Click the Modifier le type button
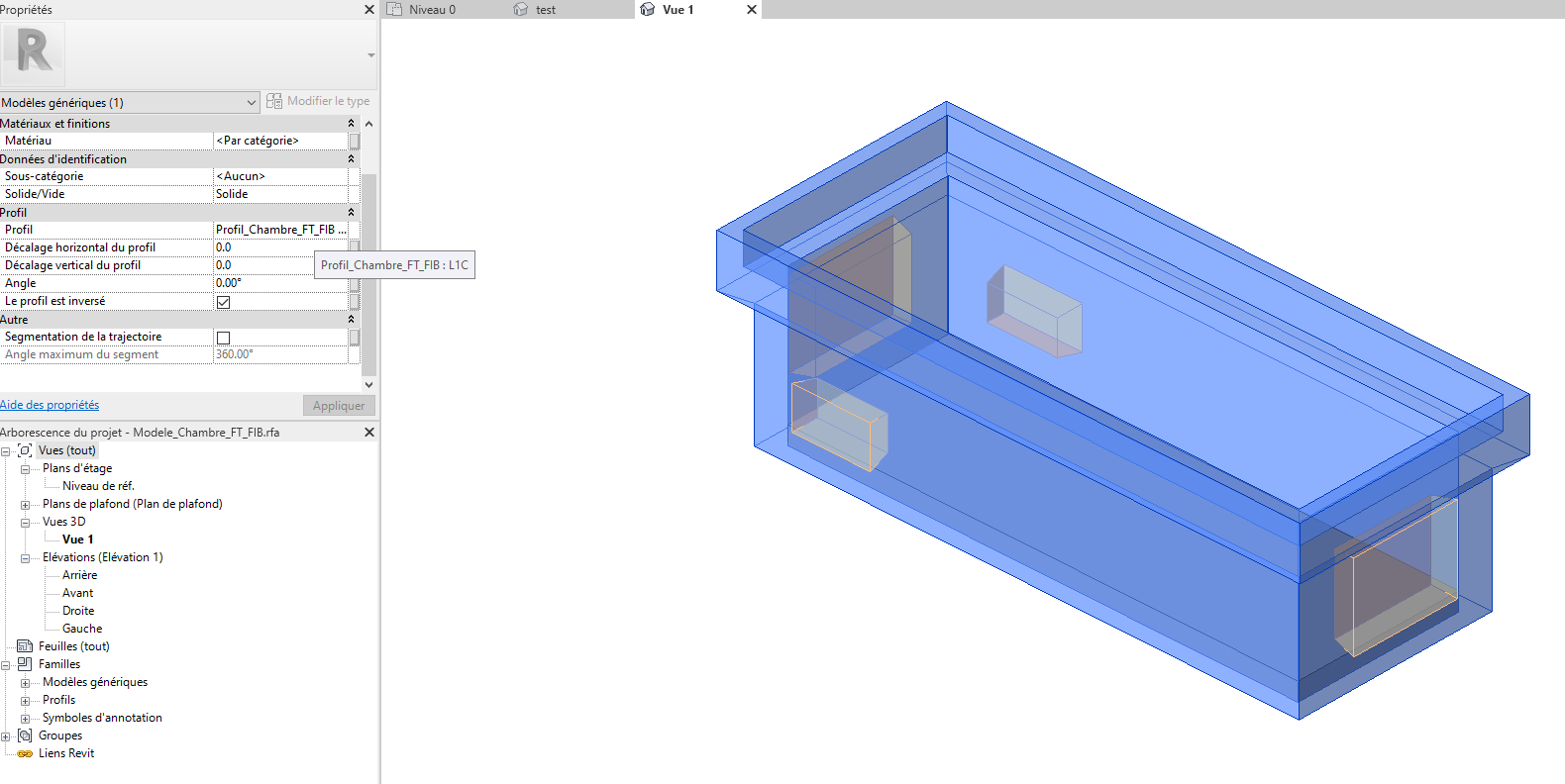Viewport: 1565px width, 784px height. (x=318, y=101)
